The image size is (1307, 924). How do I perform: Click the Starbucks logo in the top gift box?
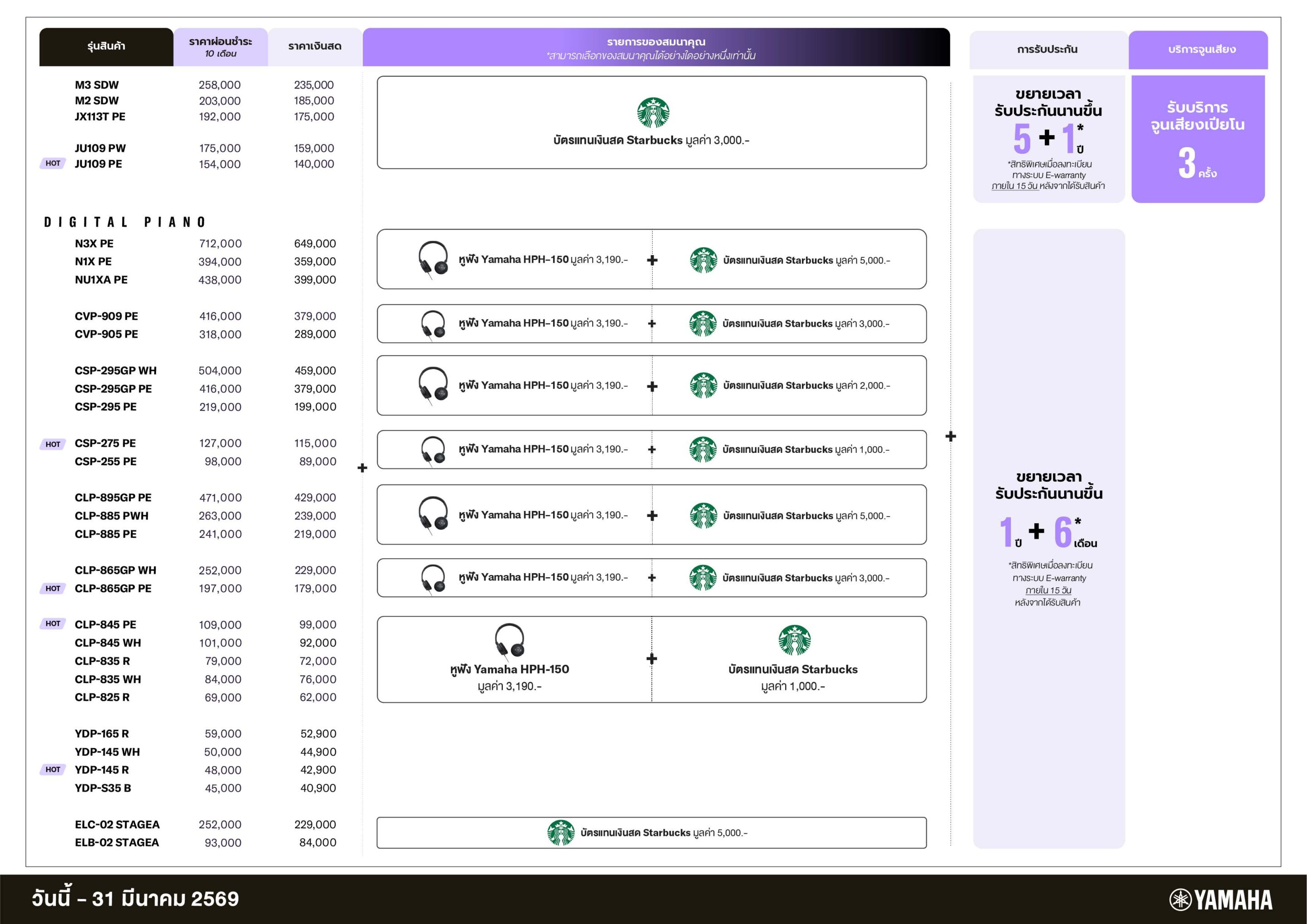pyautogui.click(x=653, y=113)
